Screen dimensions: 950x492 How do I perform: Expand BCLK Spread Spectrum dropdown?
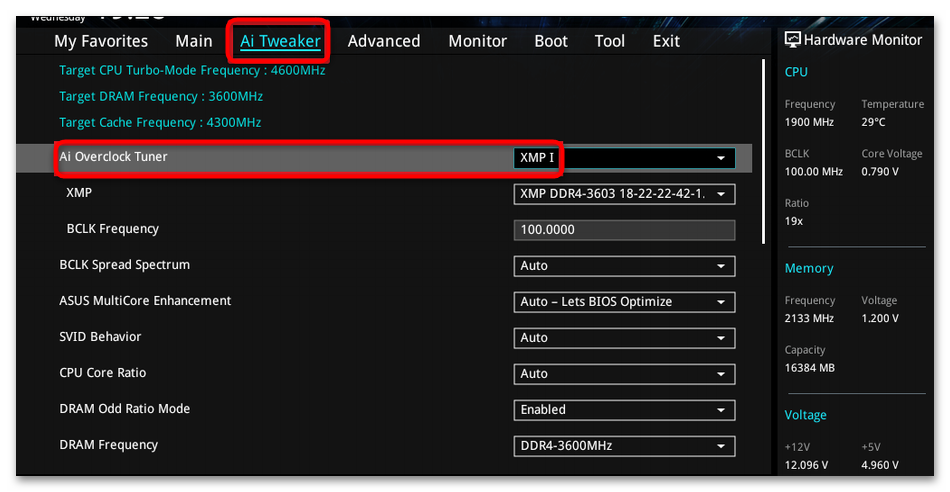point(624,266)
